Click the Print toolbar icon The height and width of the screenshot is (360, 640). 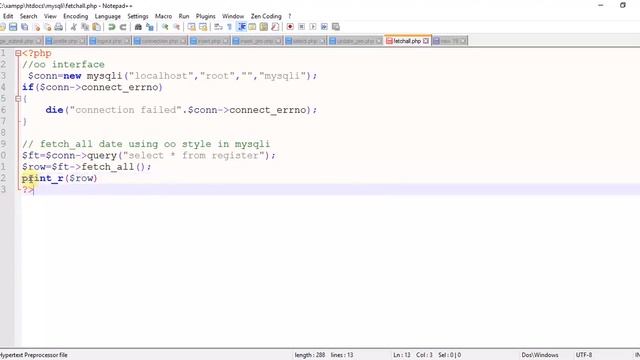59,27
